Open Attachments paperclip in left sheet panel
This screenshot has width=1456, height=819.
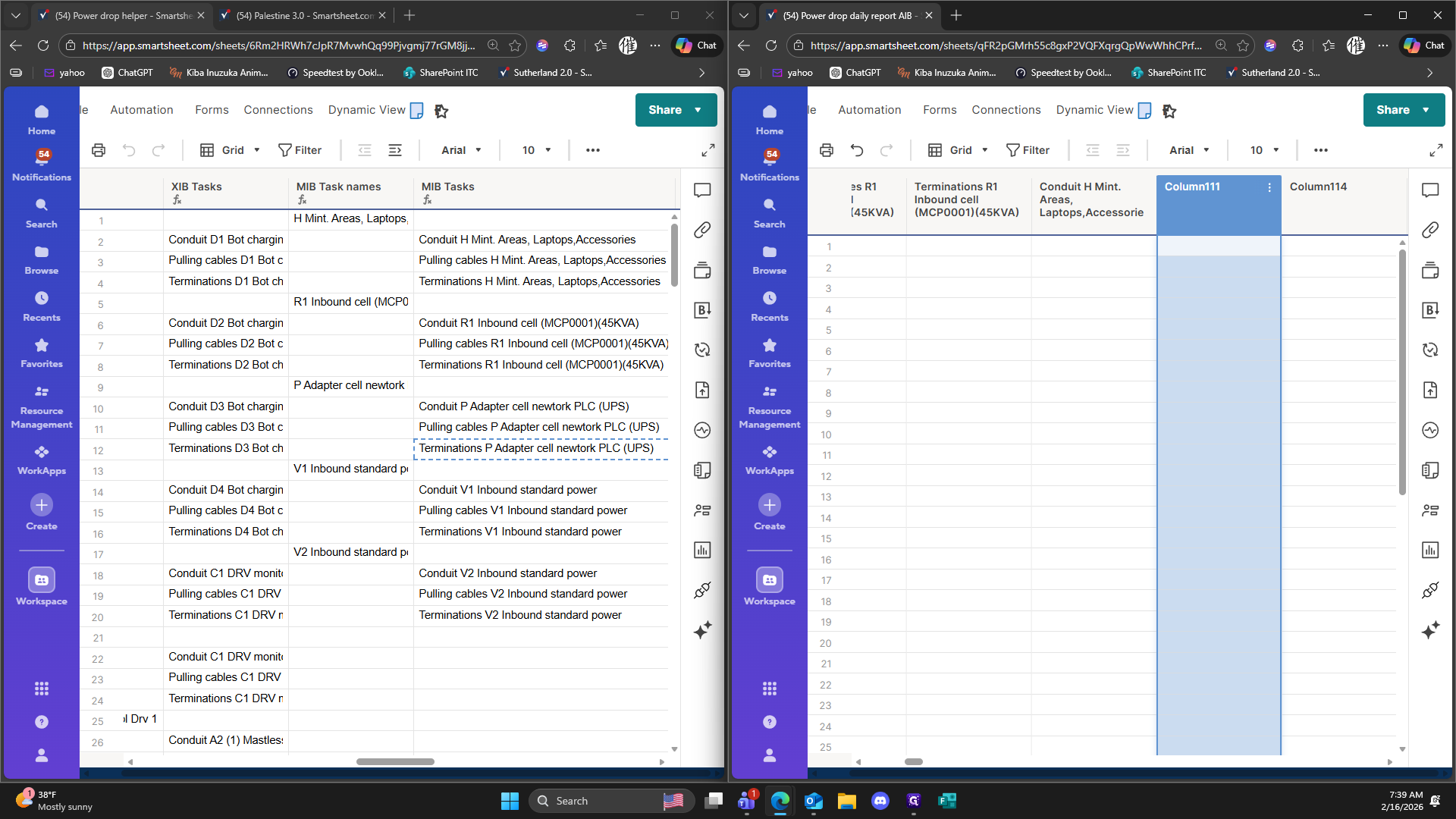point(702,230)
